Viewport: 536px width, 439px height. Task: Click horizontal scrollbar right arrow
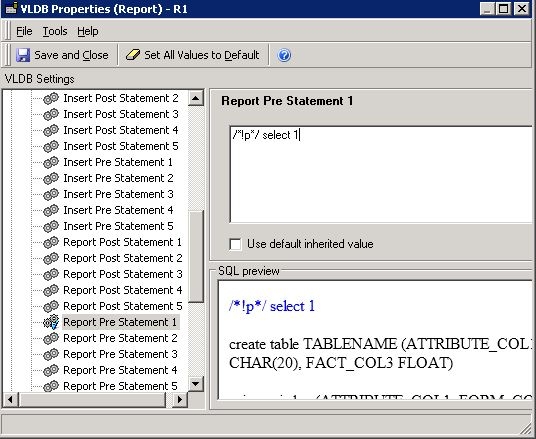[180, 399]
